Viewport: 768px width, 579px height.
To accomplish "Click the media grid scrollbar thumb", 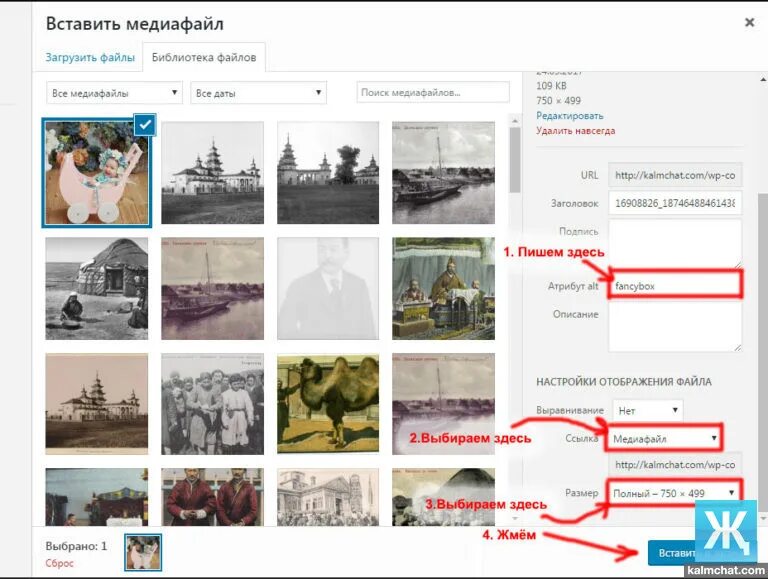I will (x=514, y=160).
